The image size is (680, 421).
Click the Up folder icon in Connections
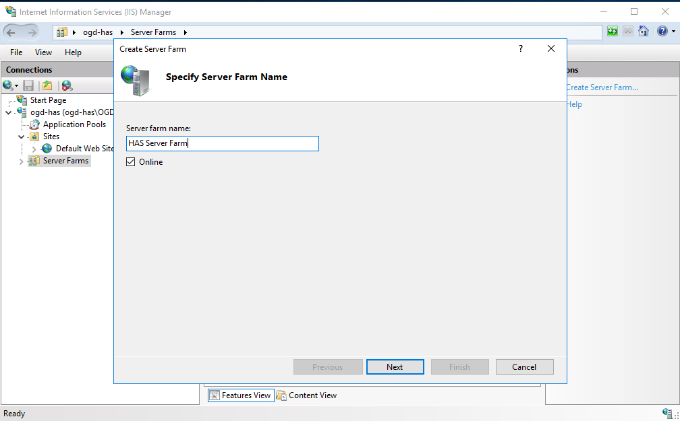point(47,85)
